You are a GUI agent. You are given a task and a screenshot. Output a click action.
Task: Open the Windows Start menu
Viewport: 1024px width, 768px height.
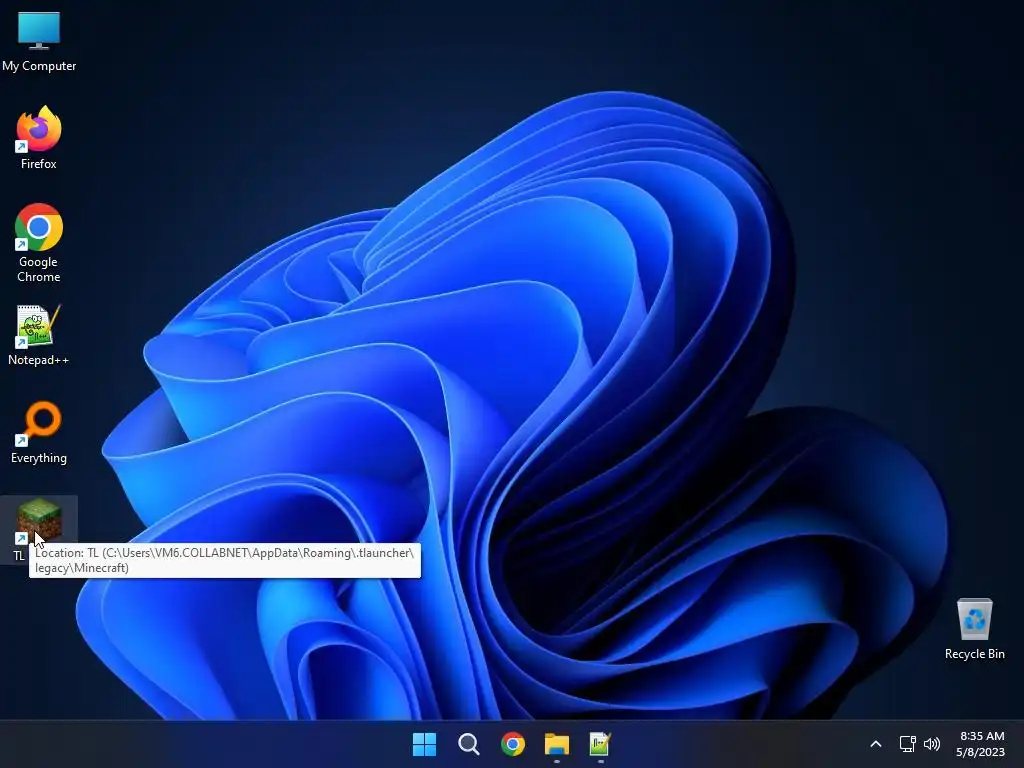coord(424,744)
